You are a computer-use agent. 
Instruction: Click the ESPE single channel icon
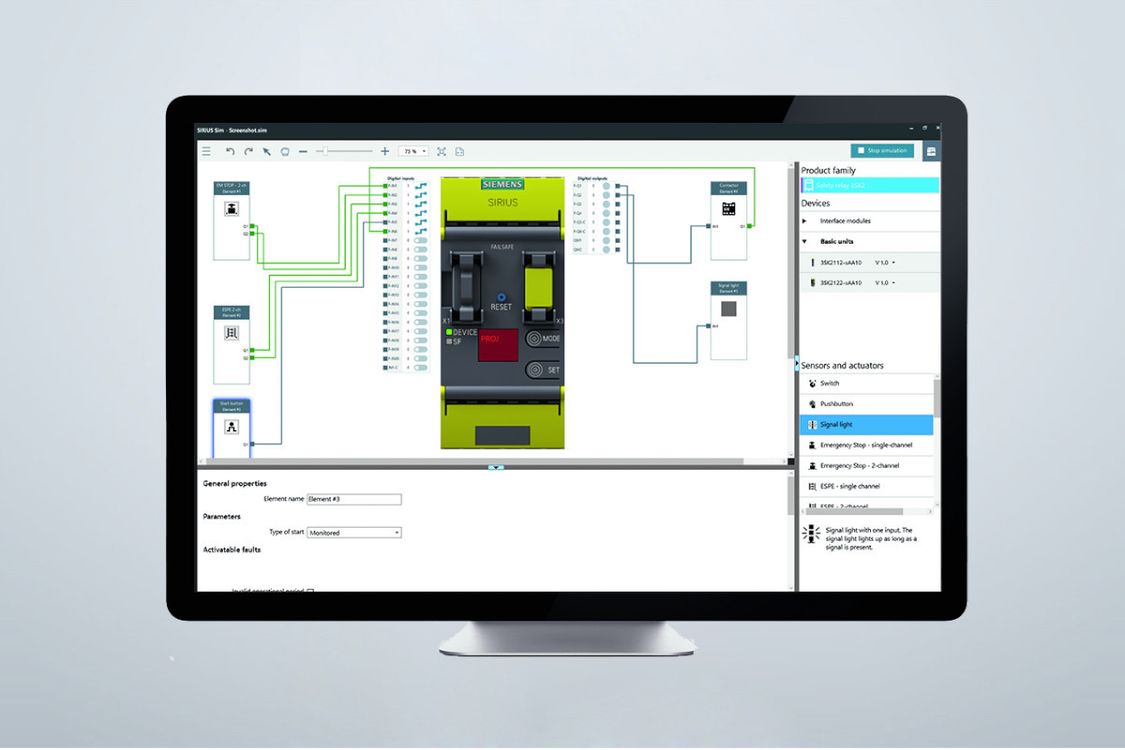pos(812,487)
